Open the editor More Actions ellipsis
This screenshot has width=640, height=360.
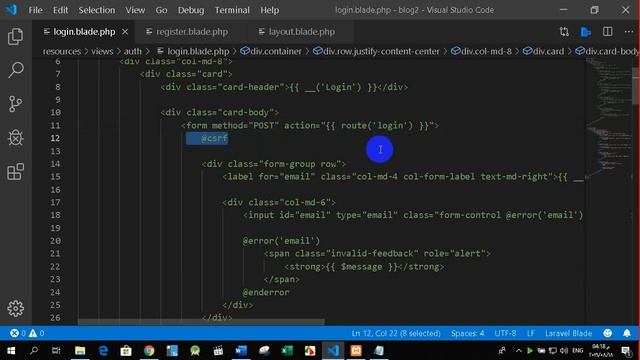629,32
